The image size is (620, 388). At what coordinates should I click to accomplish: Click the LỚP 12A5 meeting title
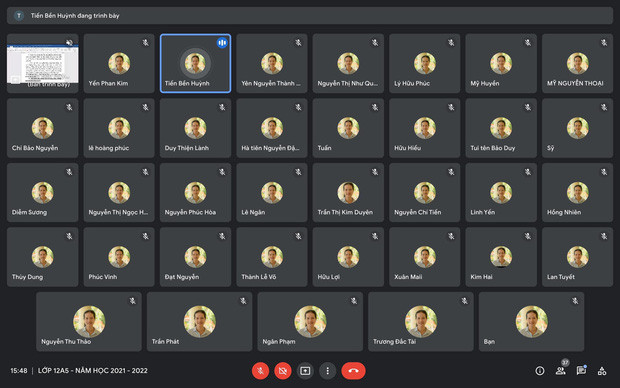[93, 371]
